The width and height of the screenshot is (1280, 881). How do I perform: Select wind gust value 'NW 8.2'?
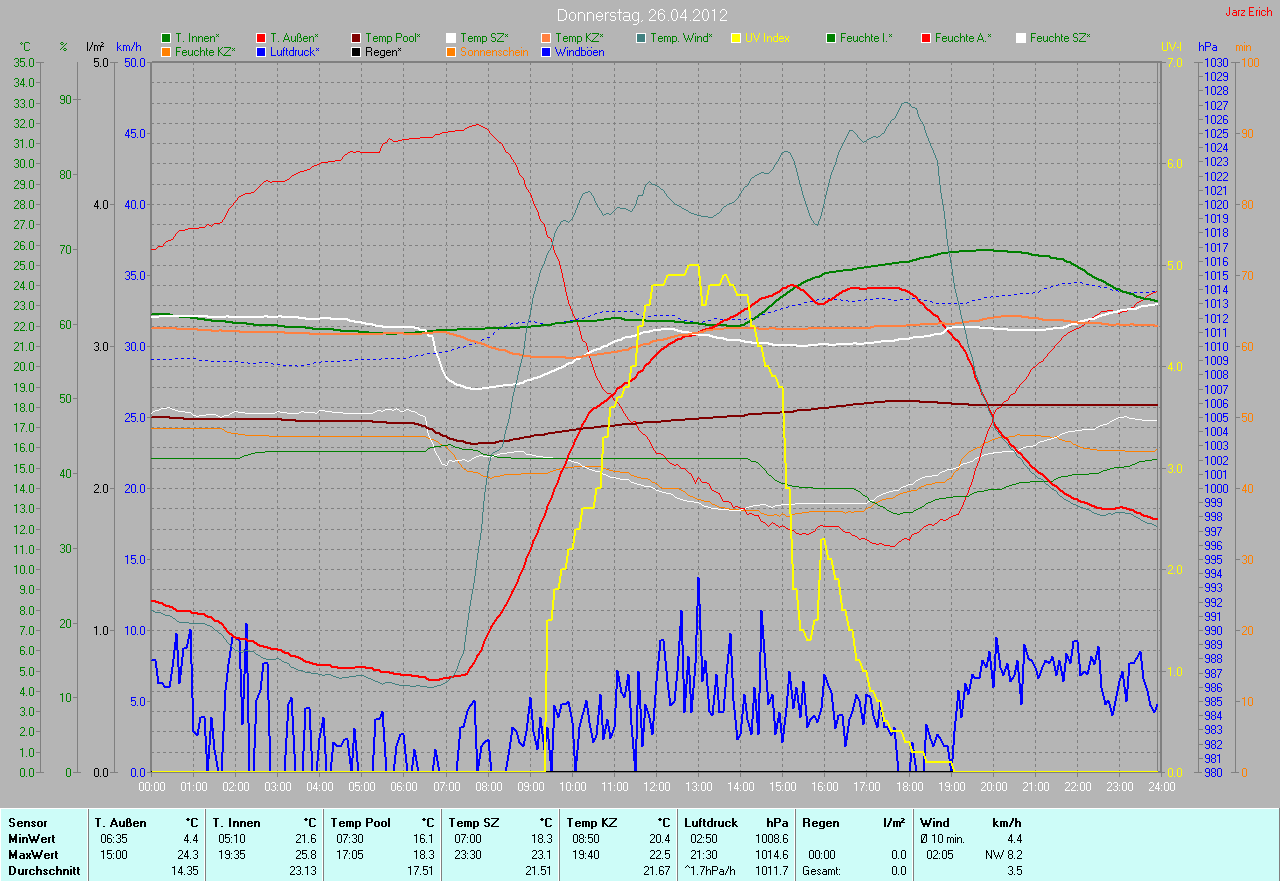(x=1004, y=855)
